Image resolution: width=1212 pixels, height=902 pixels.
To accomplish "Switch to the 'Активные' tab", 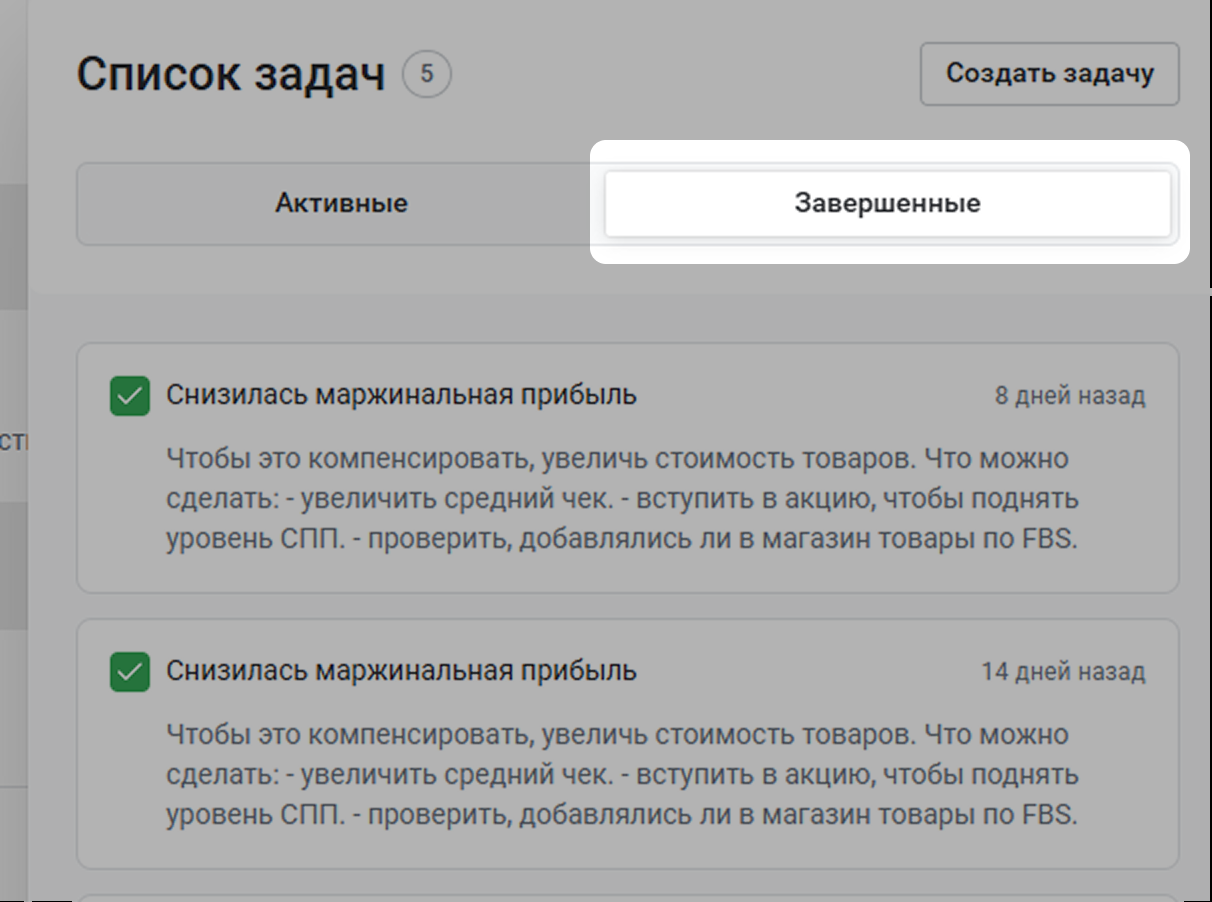I will (x=341, y=204).
